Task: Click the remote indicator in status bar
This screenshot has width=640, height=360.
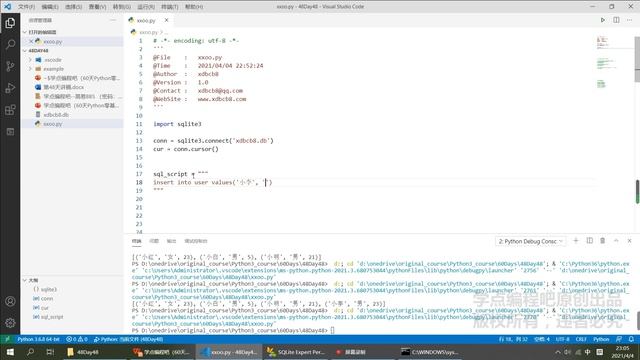Action: pos(7,339)
